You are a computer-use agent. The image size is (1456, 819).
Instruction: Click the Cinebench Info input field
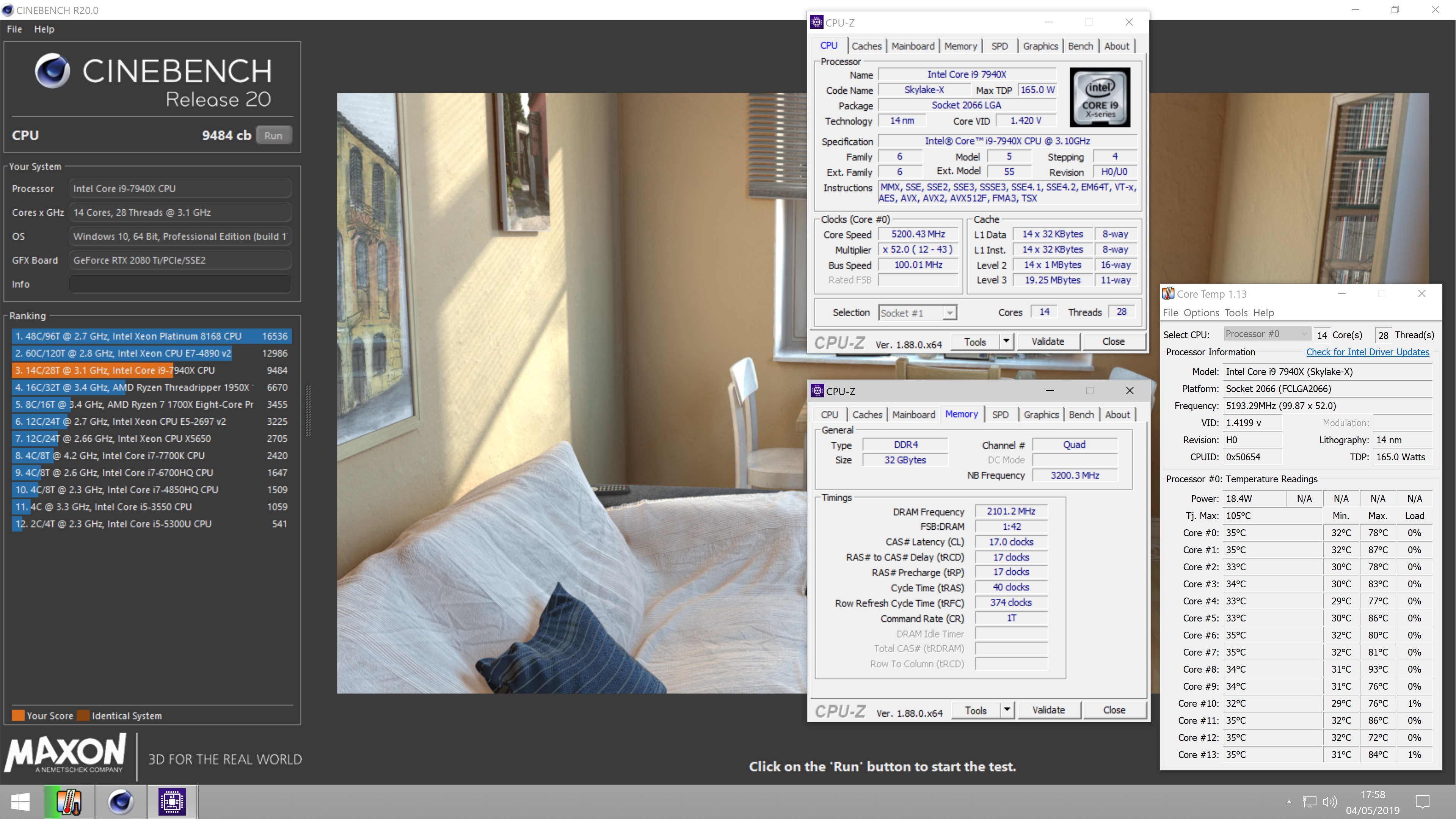point(180,284)
